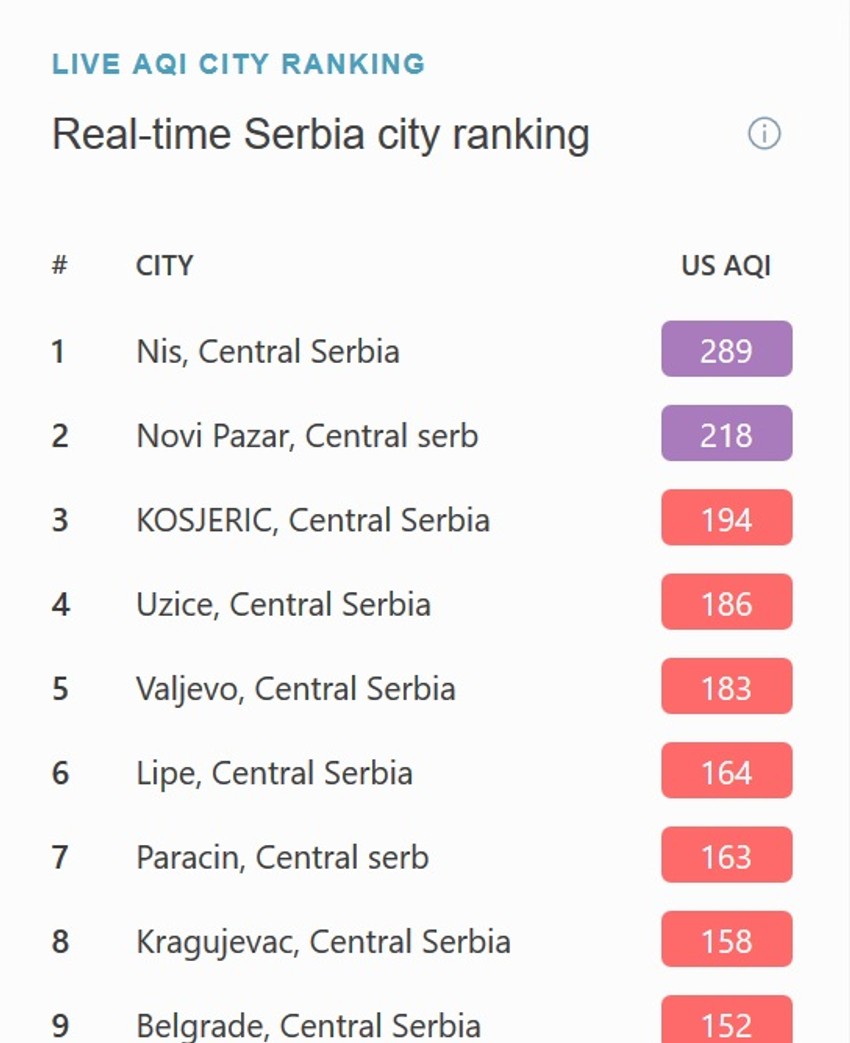Click the purple 289 AQI badge for Nis
This screenshot has height=1043, width=850.
pos(726,350)
